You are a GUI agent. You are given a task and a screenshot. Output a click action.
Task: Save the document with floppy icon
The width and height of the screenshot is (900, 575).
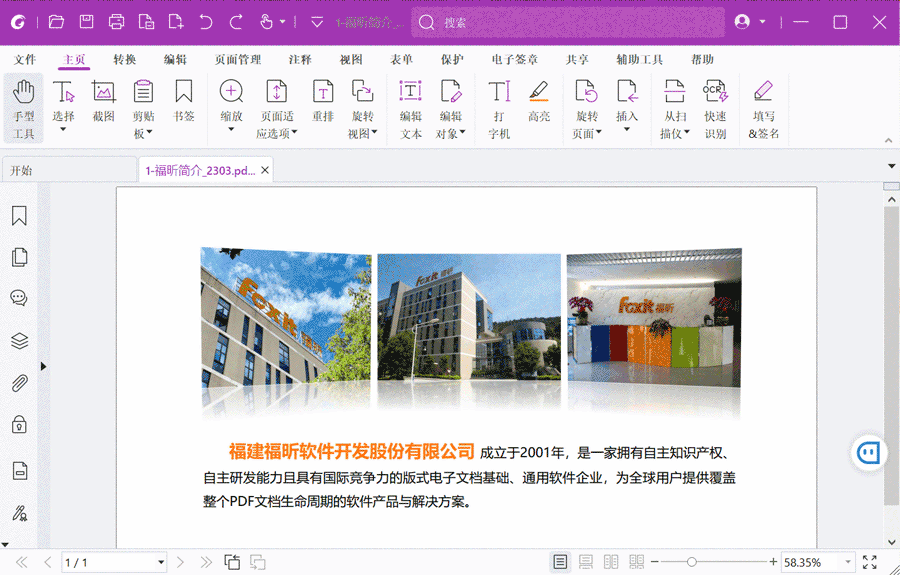tap(86, 22)
